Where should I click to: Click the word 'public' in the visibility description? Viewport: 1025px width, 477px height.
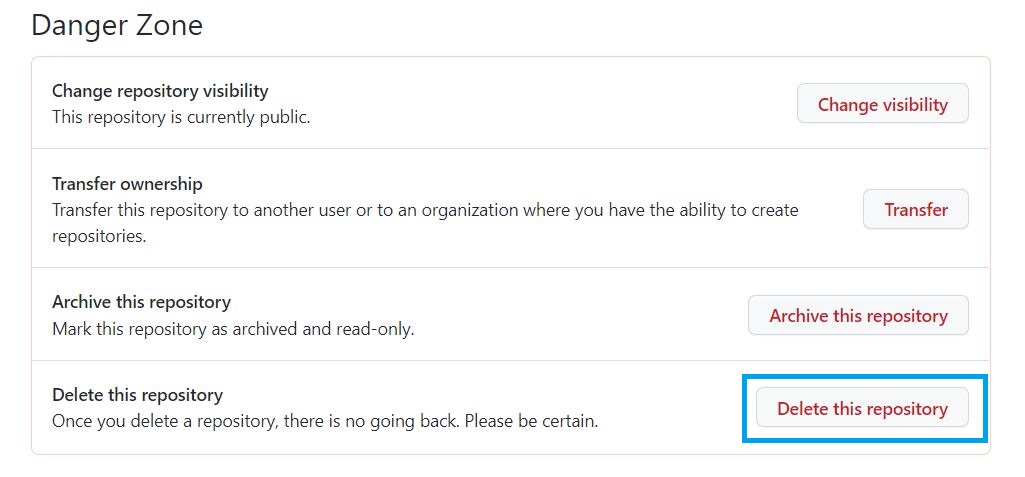coord(285,118)
